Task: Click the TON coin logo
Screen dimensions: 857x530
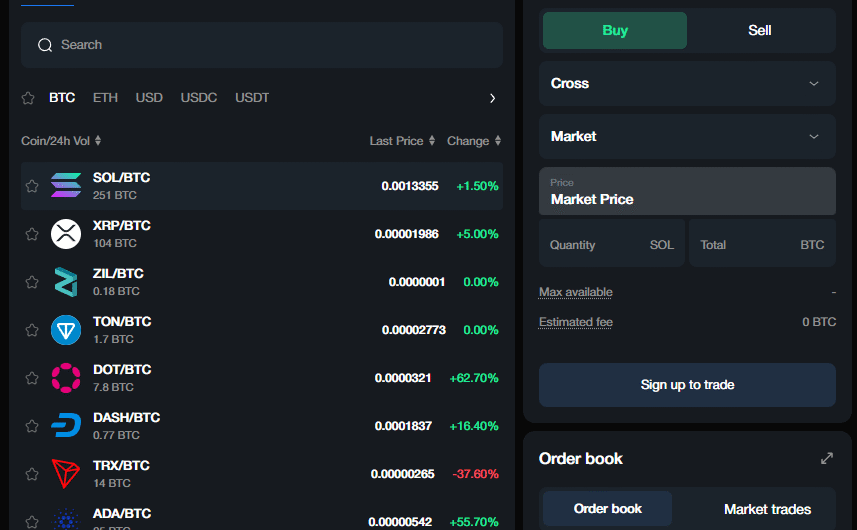Action: click(66, 330)
